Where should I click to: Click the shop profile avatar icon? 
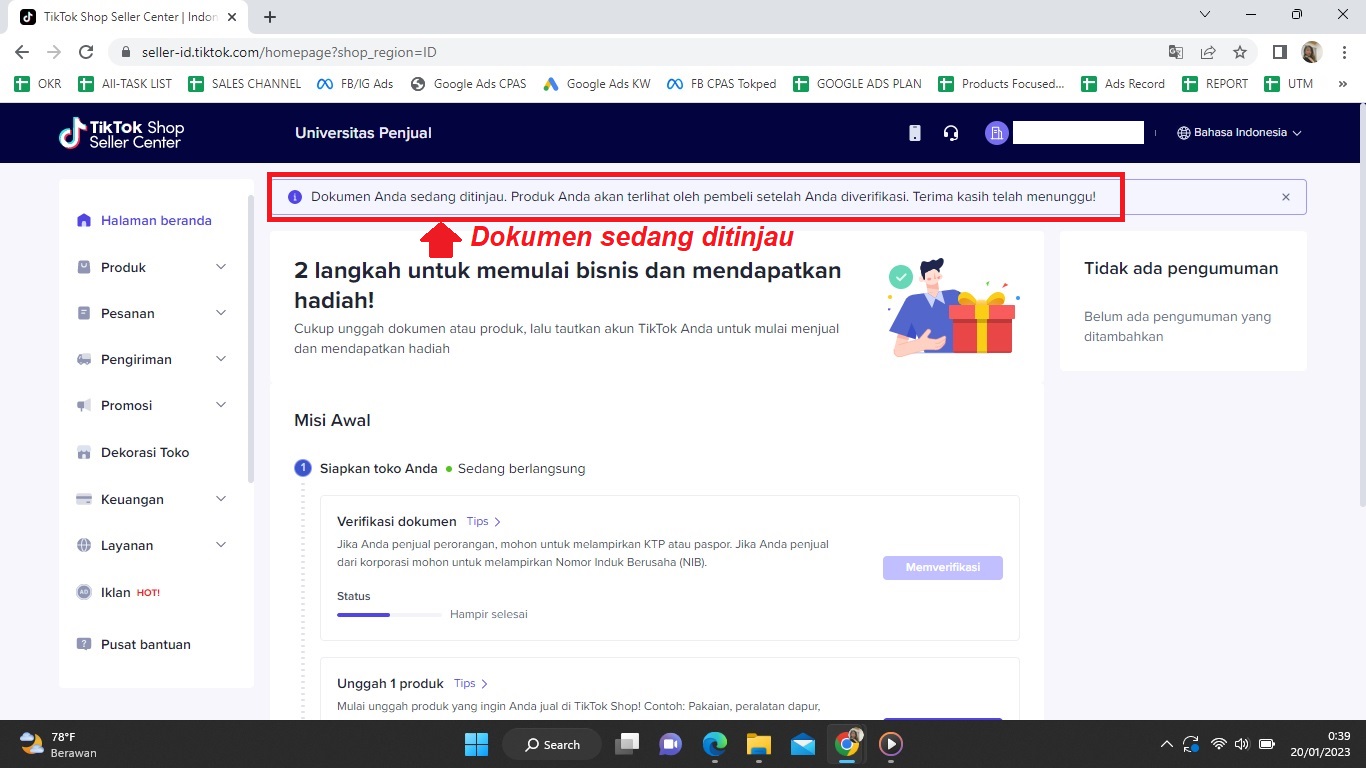click(996, 133)
